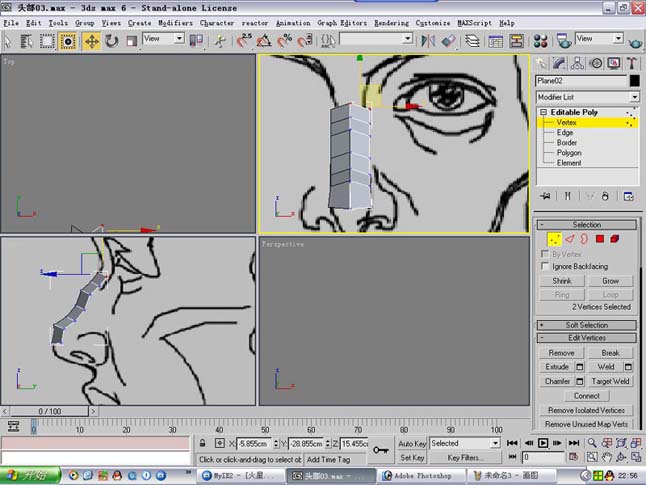Viewport: 646px width, 485px height.
Task: Click the Target Weld button
Action: [x=610, y=381]
